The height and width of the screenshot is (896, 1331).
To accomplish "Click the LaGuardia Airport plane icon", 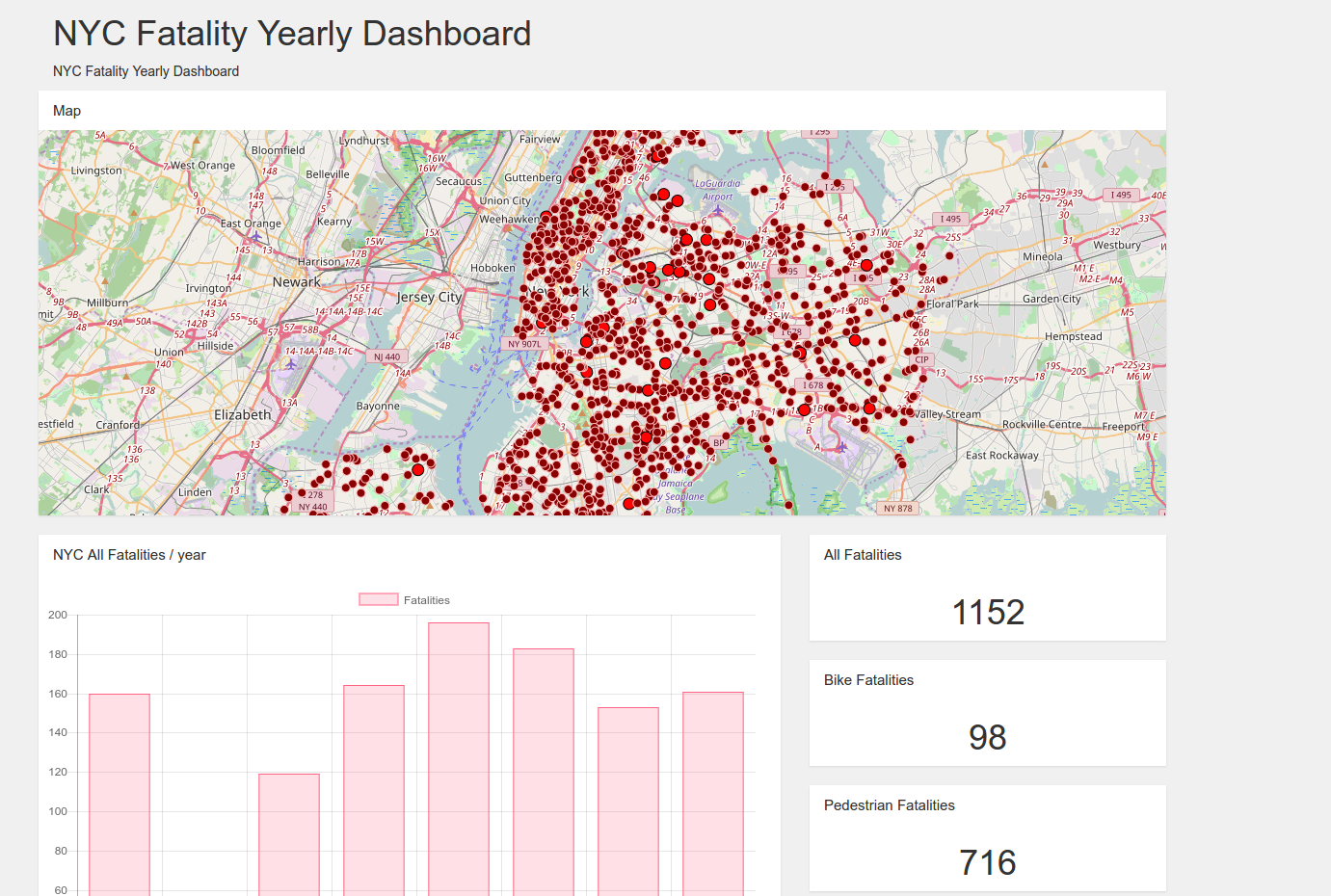I will pyautogui.click(x=718, y=209).
